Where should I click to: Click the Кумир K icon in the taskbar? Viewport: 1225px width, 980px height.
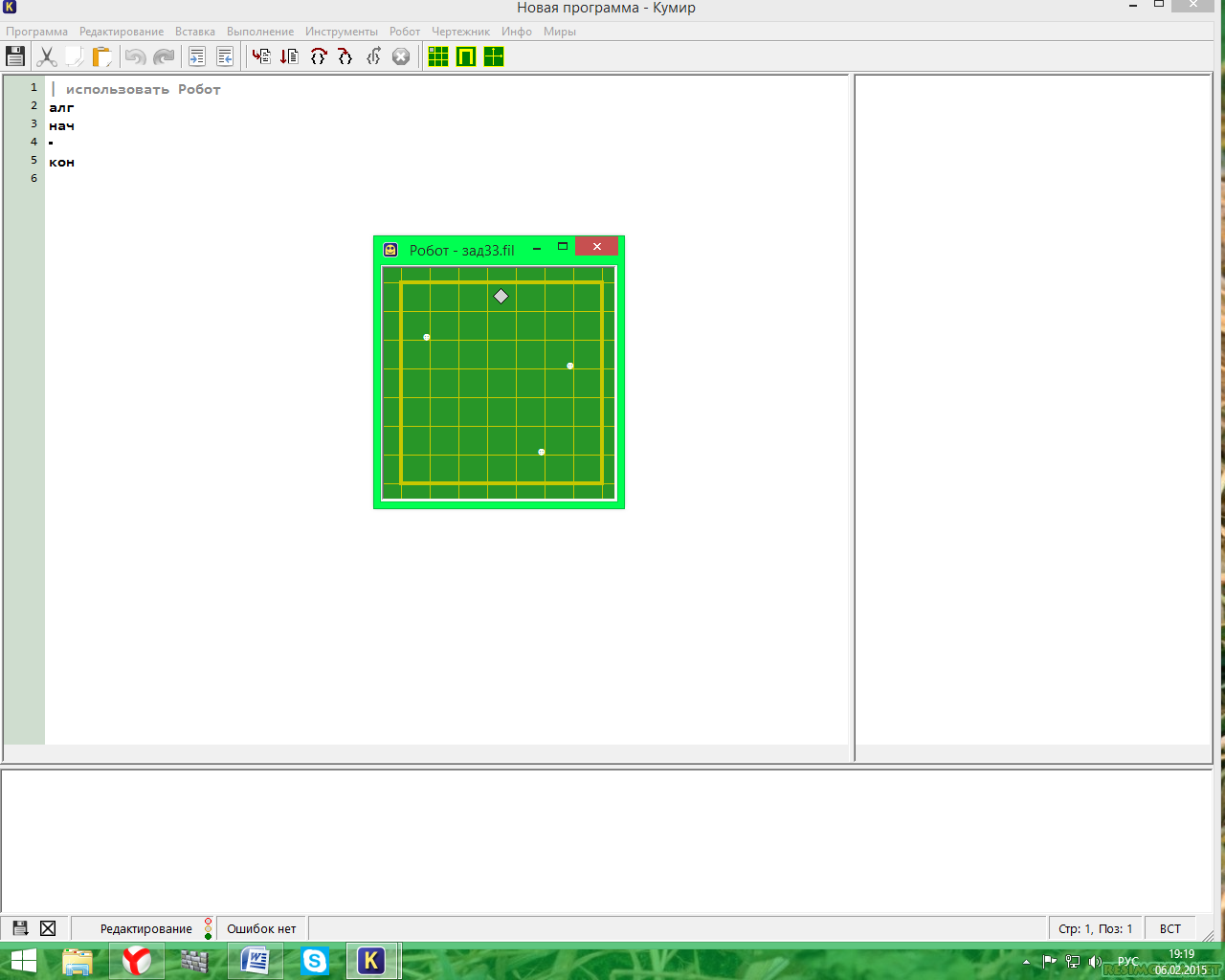371,961
